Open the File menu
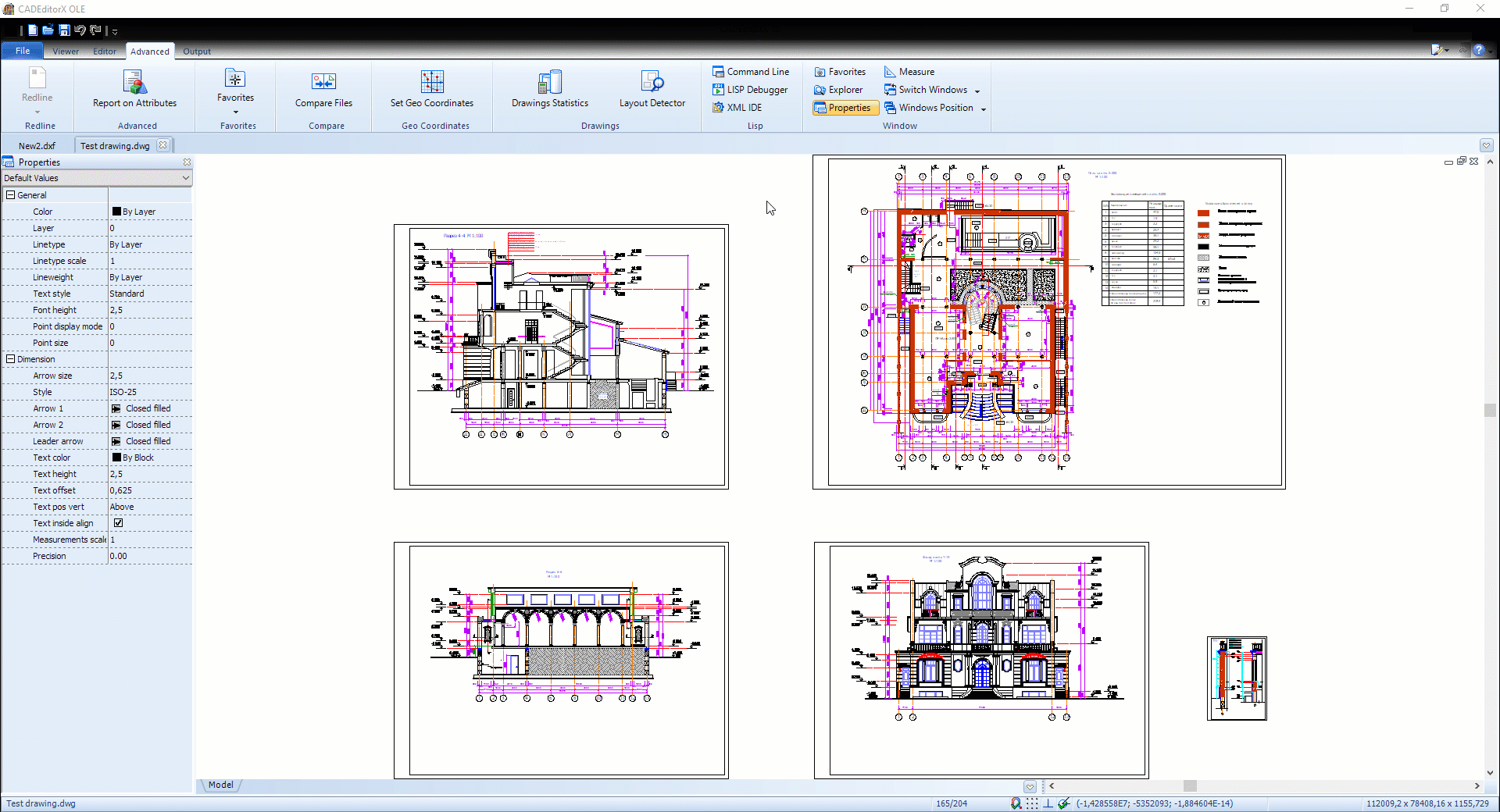The image size is (1500, 812). click(x=23, y=51)
